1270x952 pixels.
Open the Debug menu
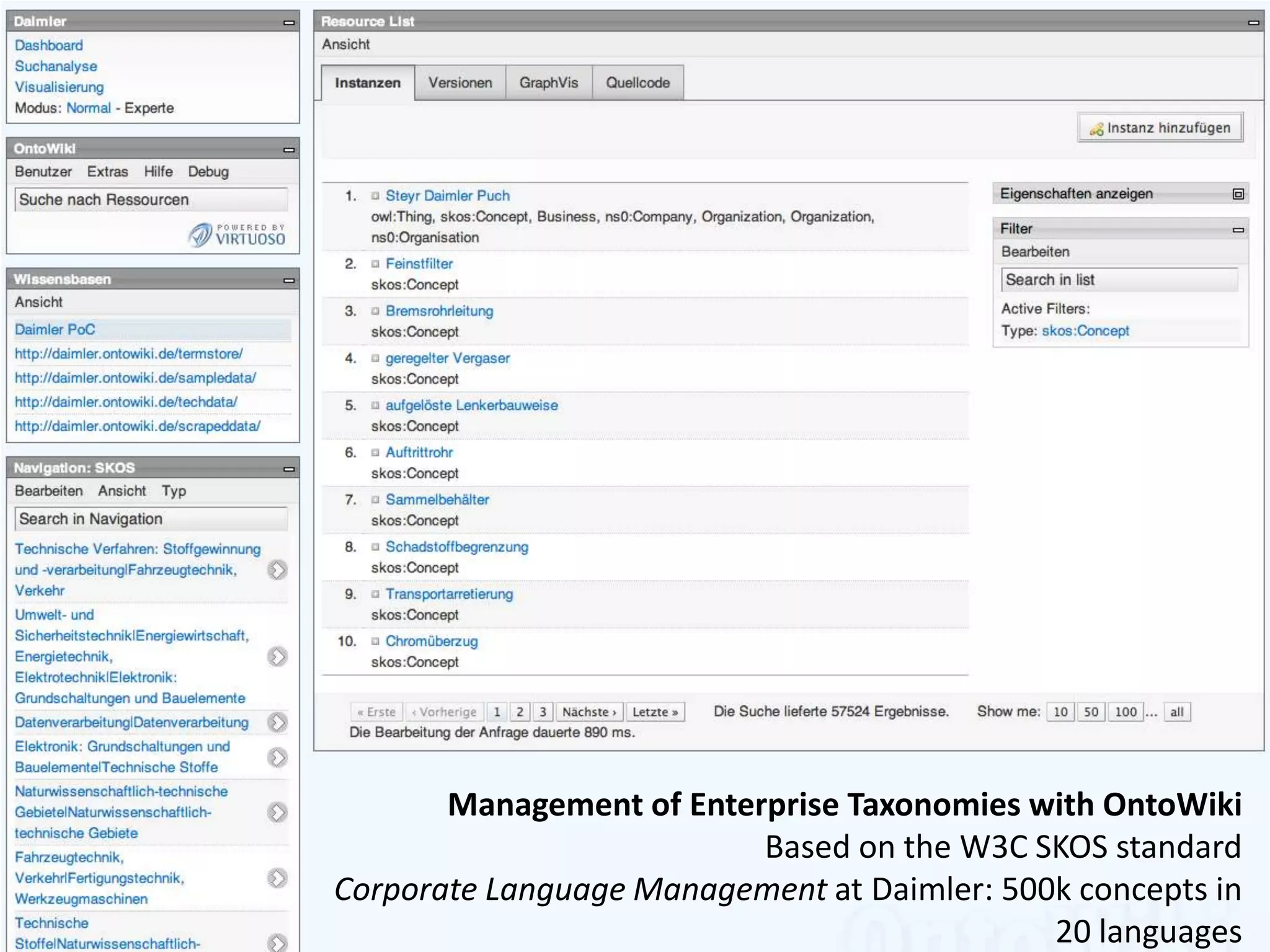point(208,172)
